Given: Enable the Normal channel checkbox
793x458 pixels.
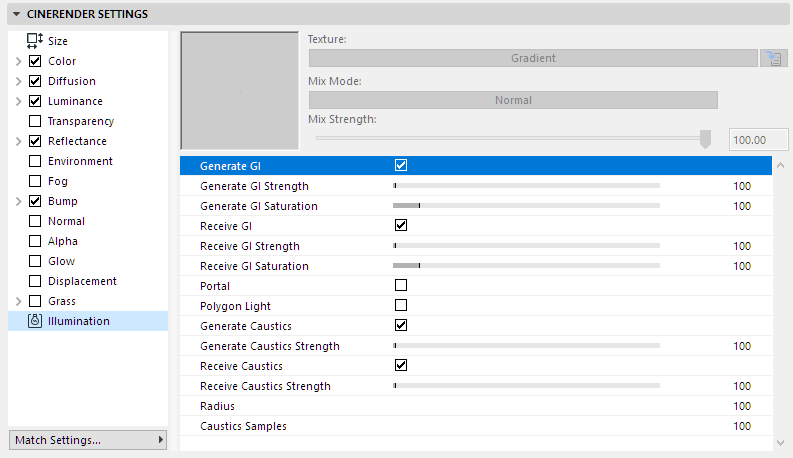Looking at the screenshot, I should [35, 221].
